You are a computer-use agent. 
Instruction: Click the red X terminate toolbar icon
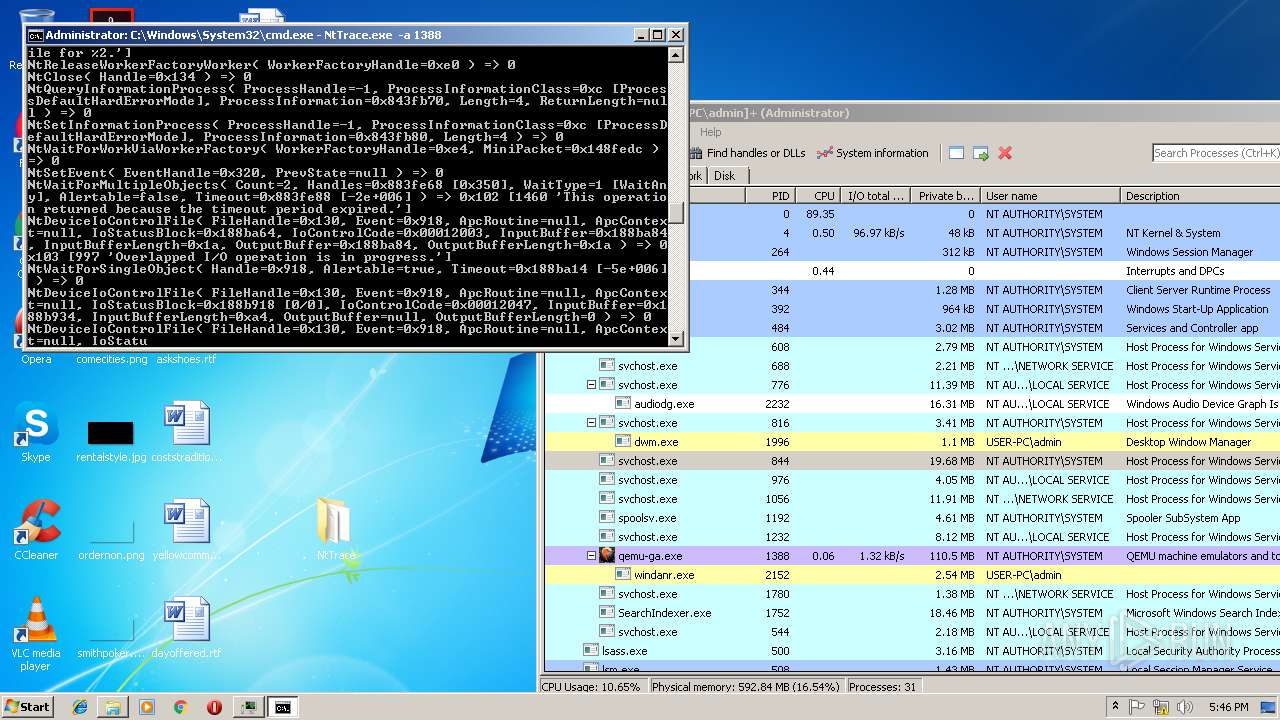[1005, 153]
